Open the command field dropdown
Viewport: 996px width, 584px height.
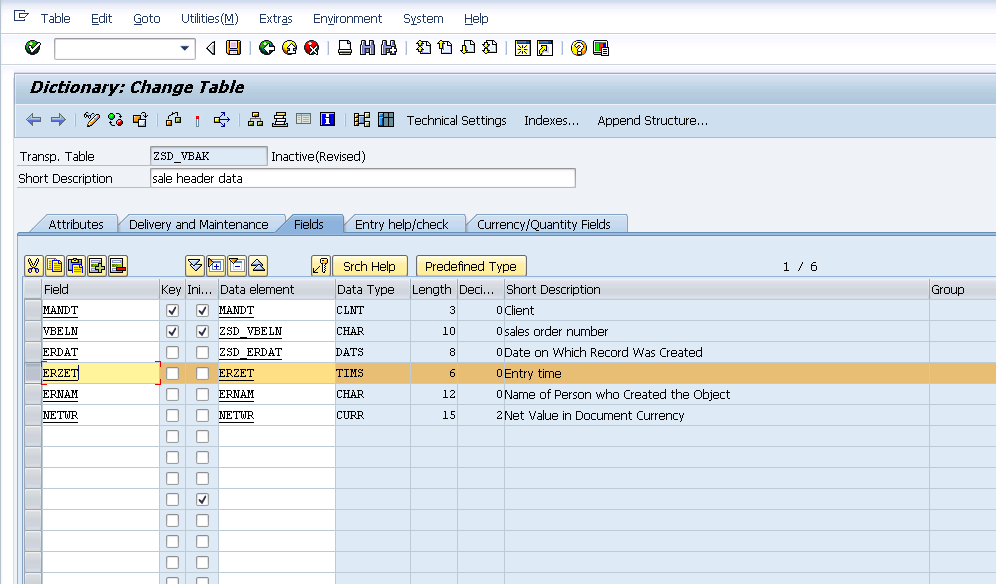(185, 47)
